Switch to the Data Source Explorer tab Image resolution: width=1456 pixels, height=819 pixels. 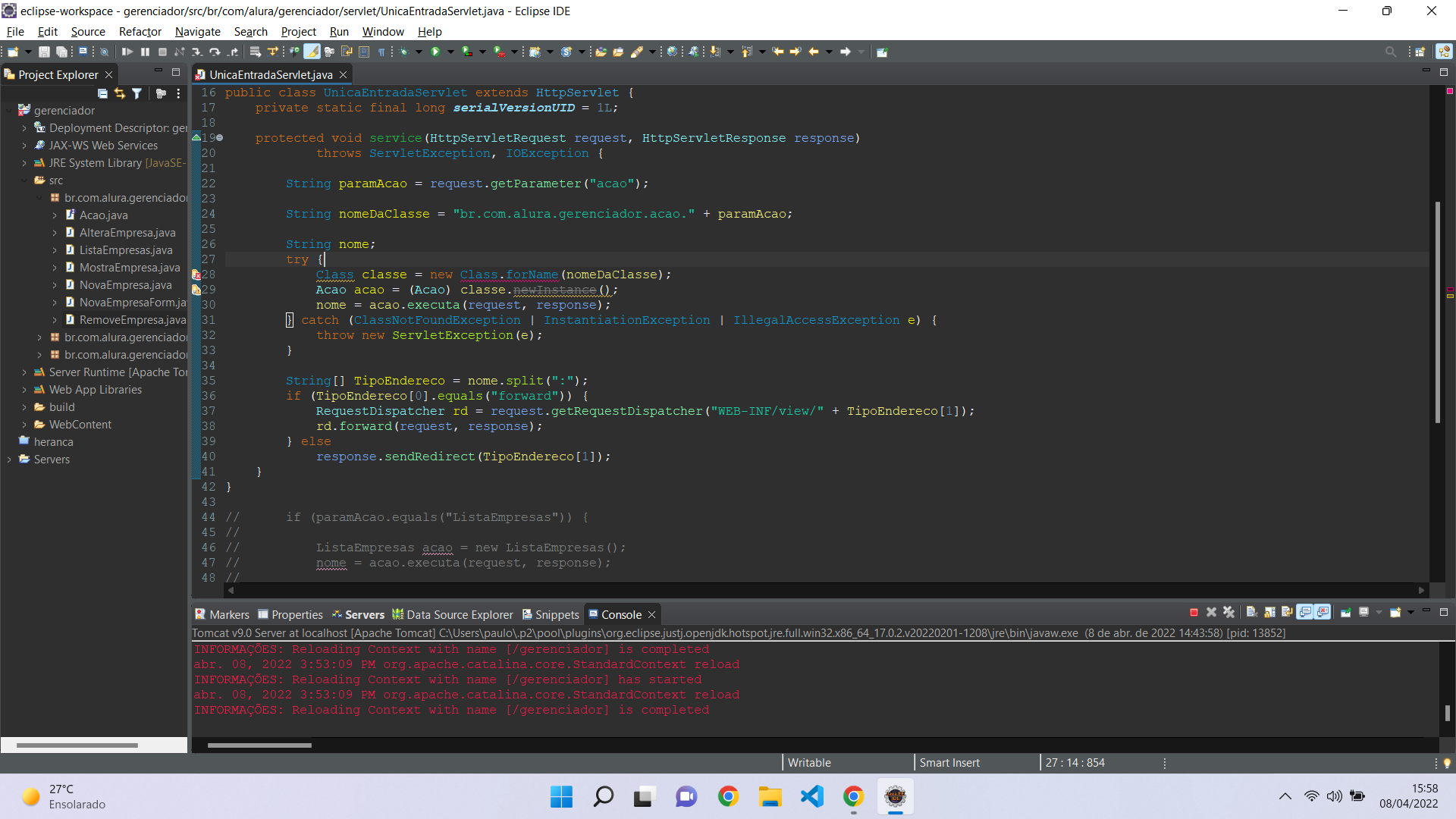click(453, 614)
